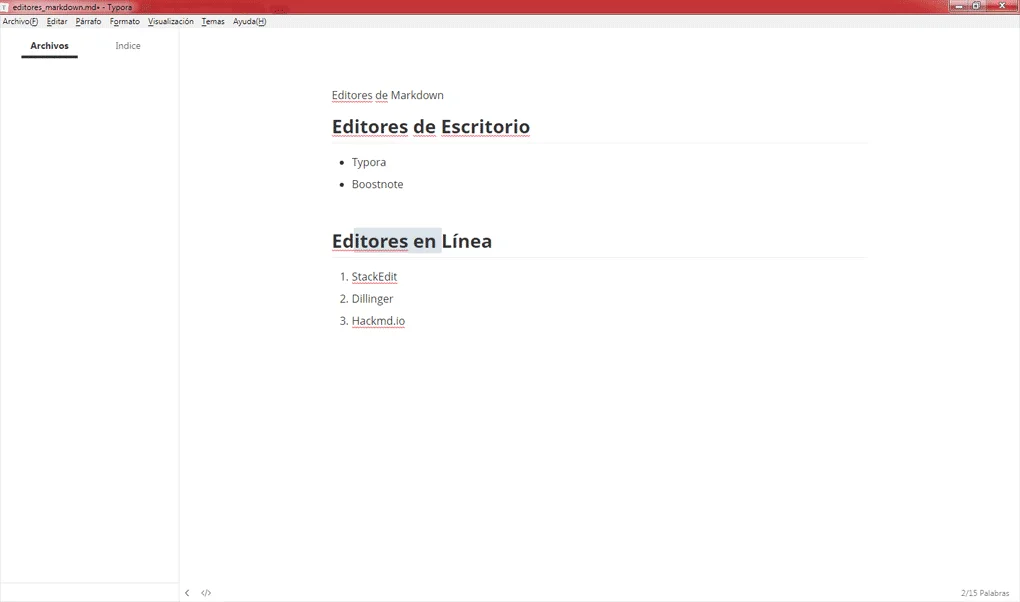This screenshot has height=602, width=1020.
Task: Open the word count via 2/15 Palabras
Action: click(984, 592)
